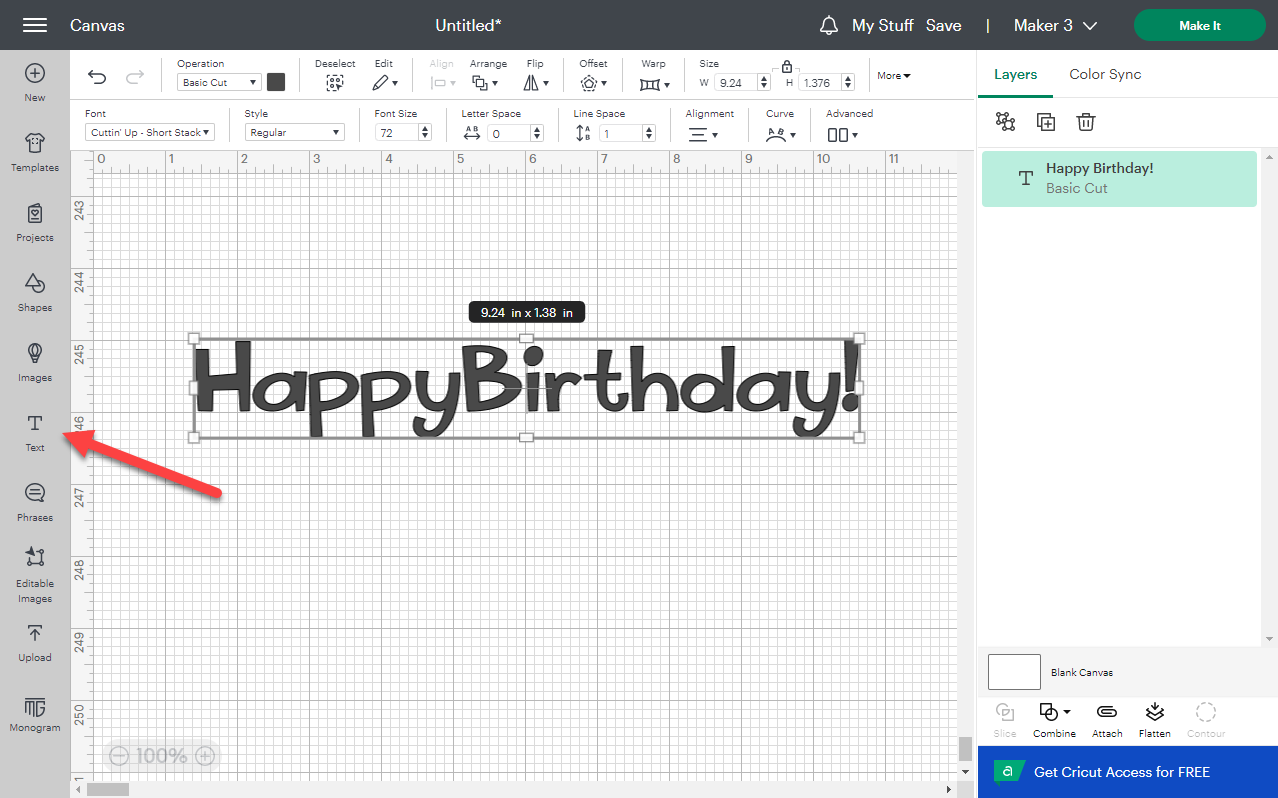Select the Text tool in the sidebar
The image size is (1278, 798).
pos(34,432)
